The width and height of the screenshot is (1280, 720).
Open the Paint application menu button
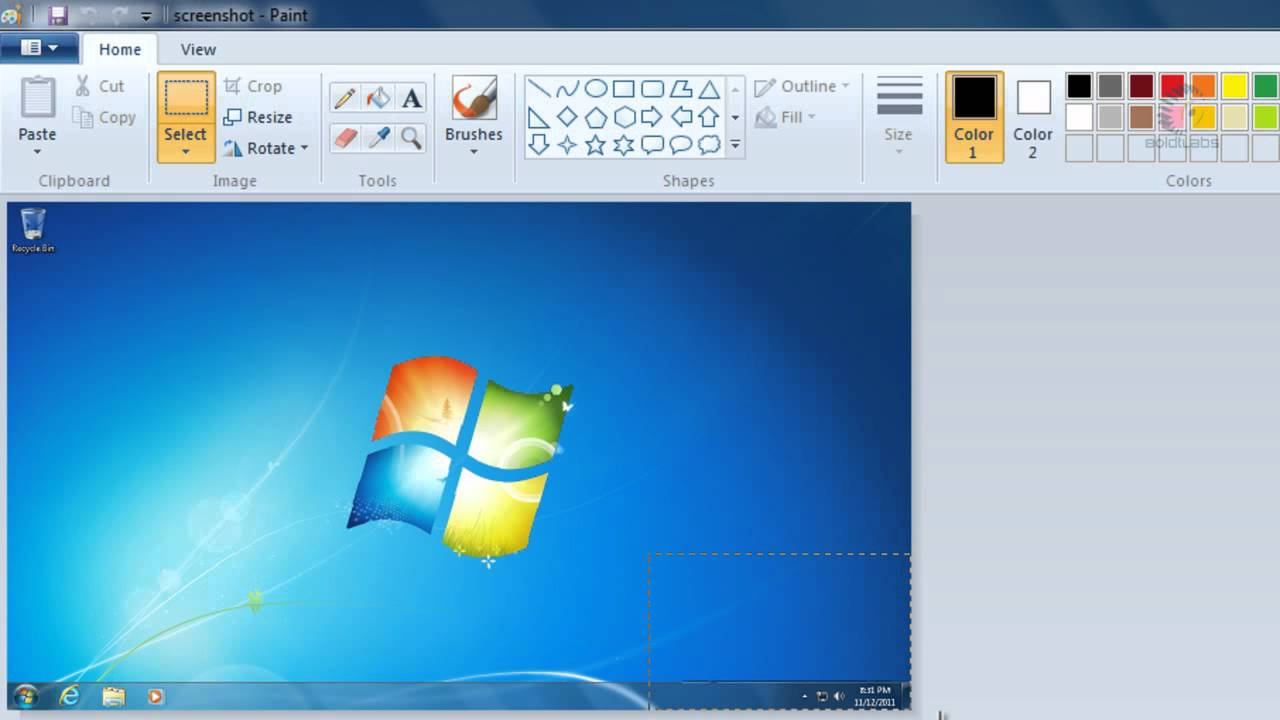[39, 48]
